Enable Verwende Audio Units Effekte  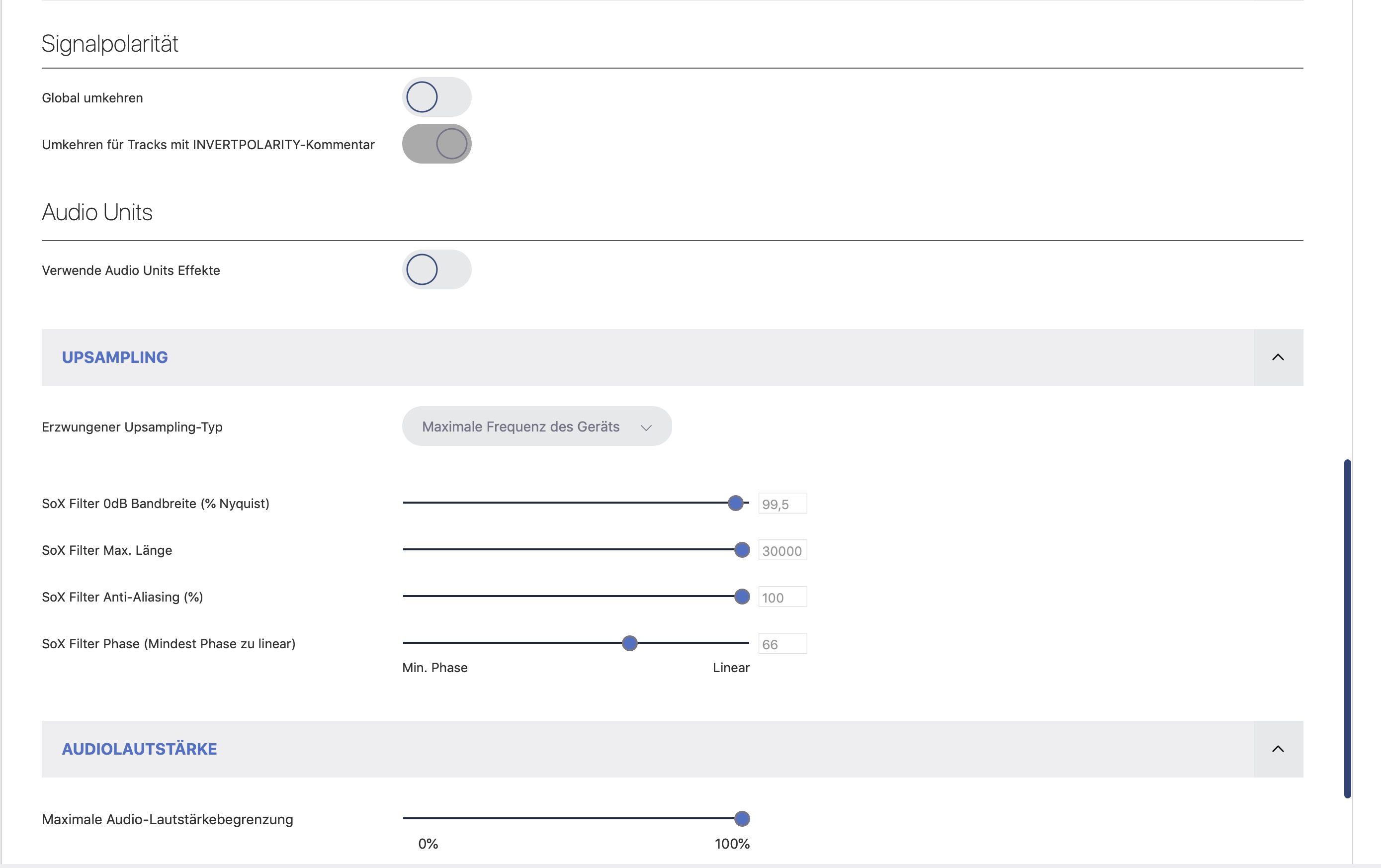[x=436, y=269]
